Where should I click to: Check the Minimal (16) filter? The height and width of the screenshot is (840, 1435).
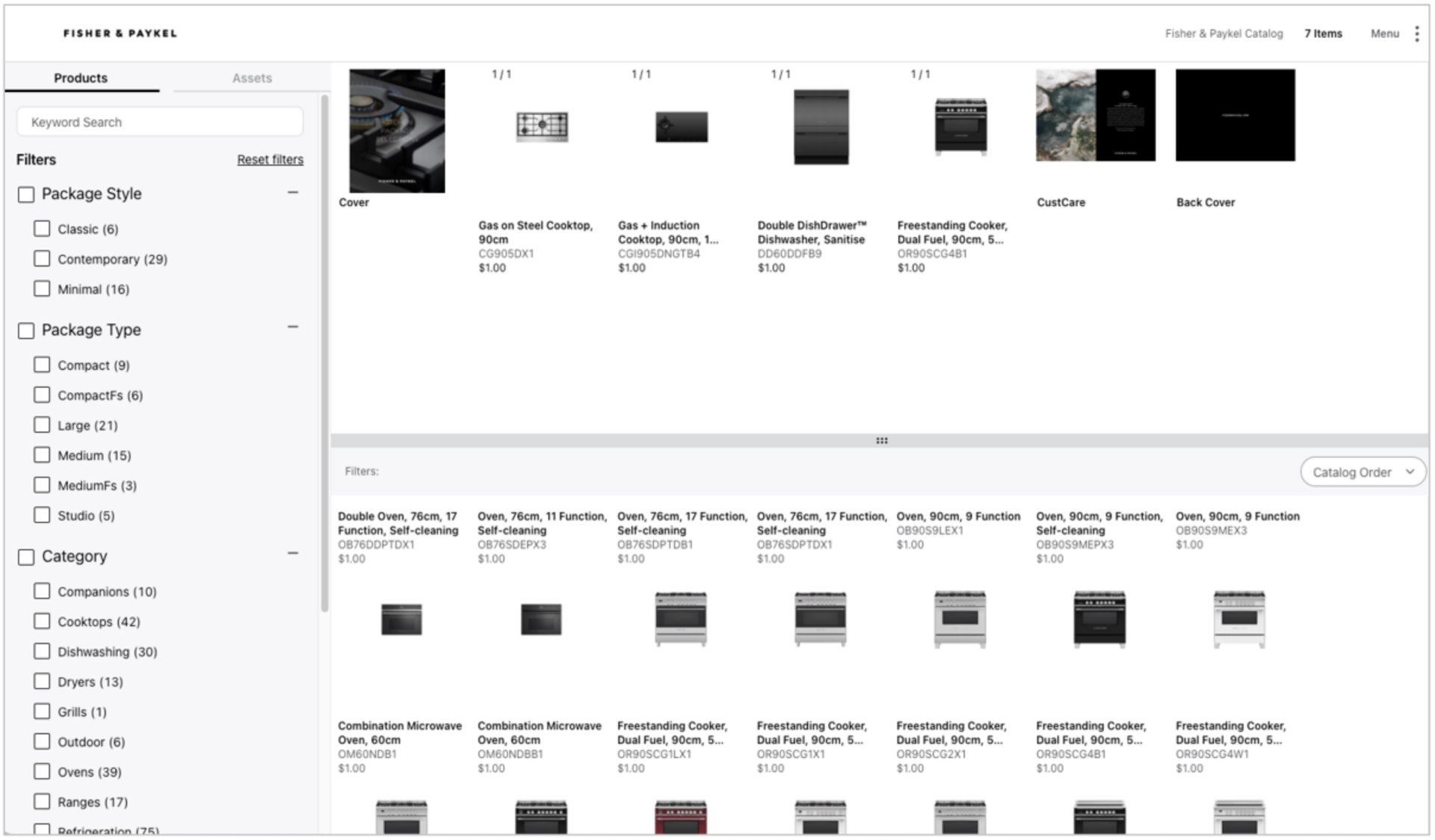[x=42, y=288]
